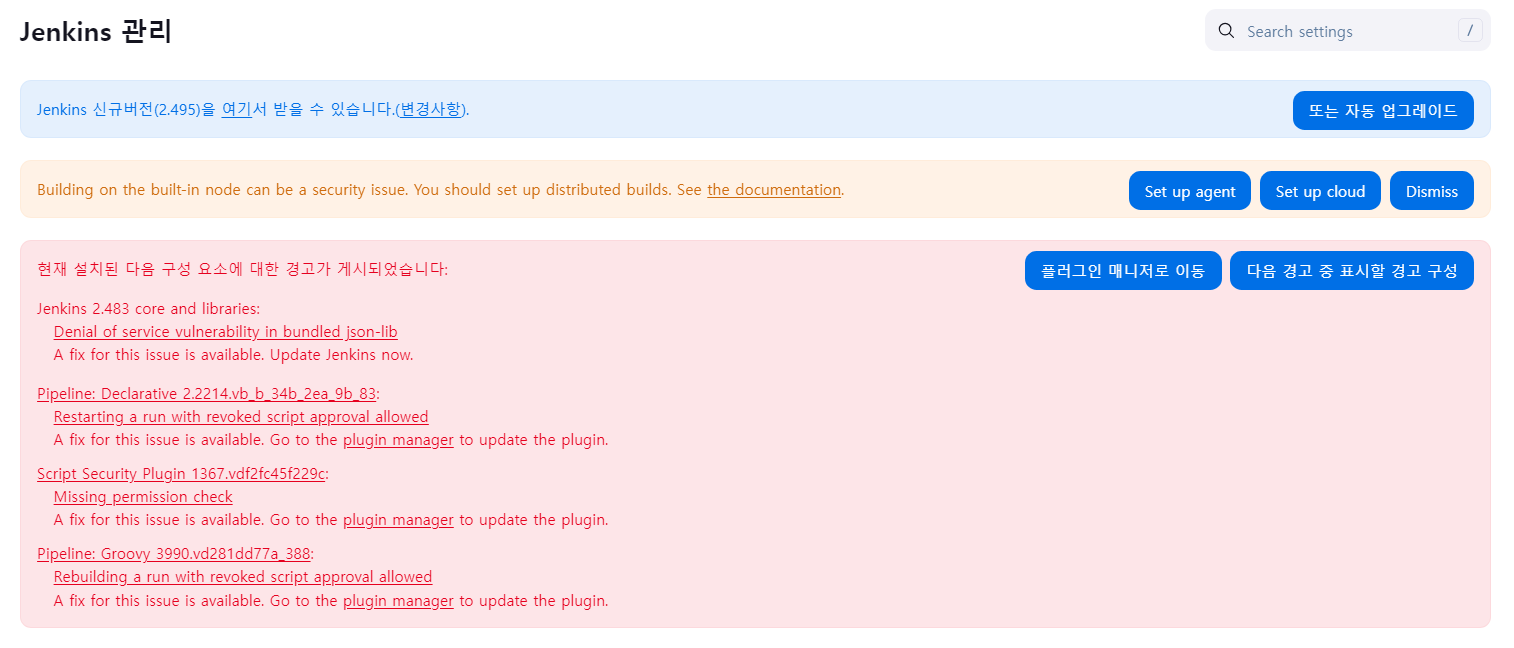Open the 여기 download link
The height and width of the screenshot is (648, 1514).
tap(236, 109)
